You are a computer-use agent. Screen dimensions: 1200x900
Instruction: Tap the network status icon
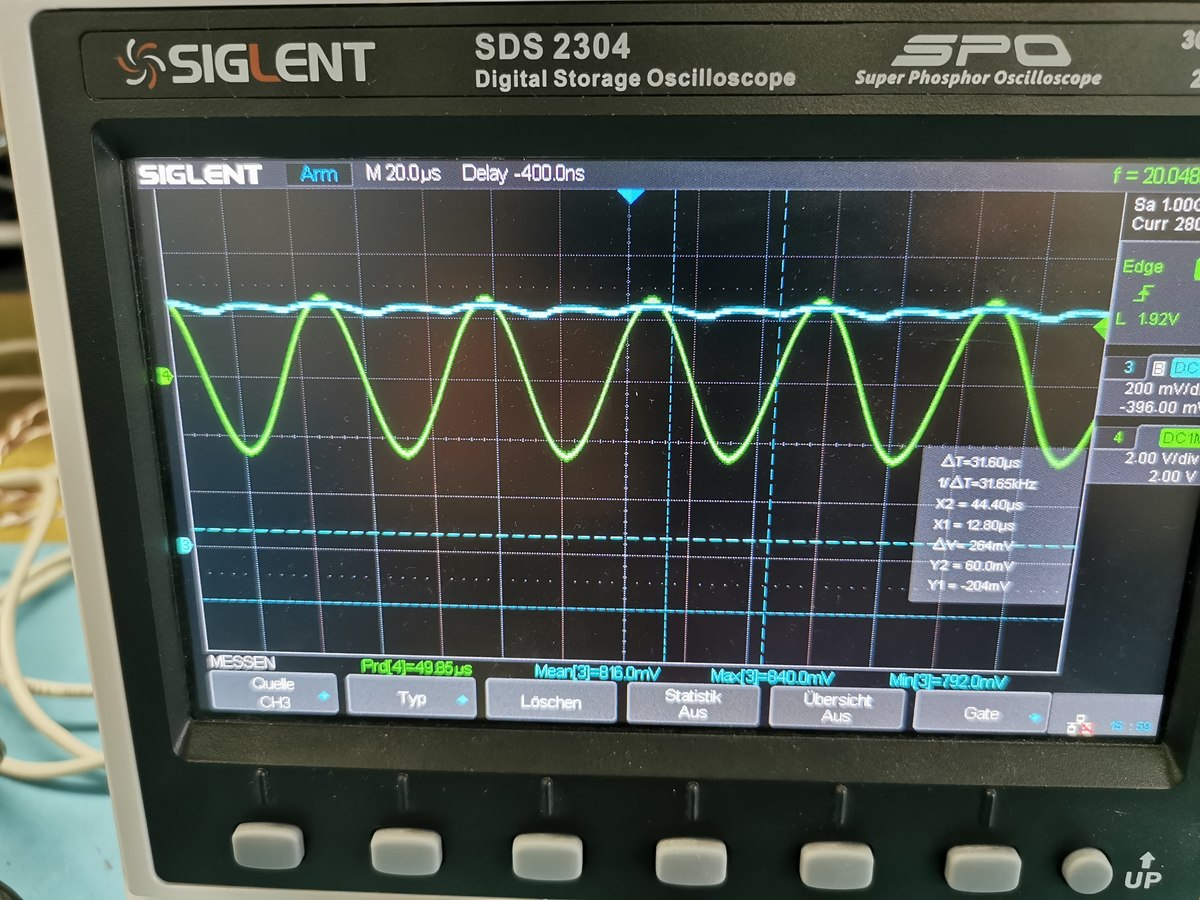coord(1082,724)
